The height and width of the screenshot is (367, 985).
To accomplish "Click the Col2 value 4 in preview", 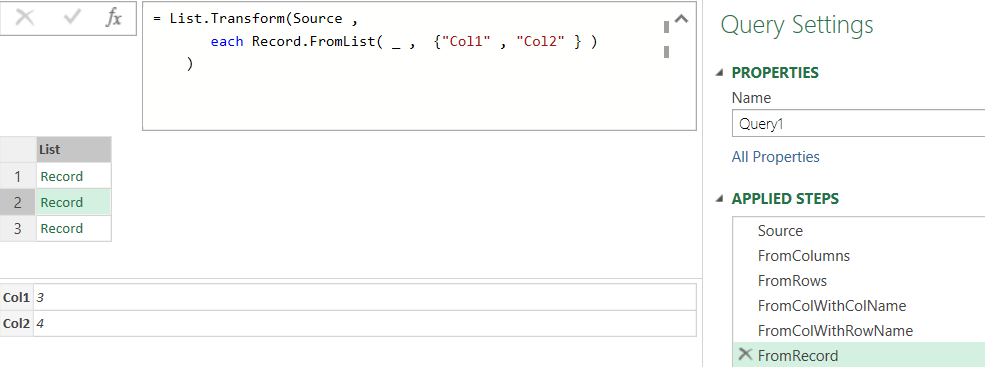I will click(x=40, y=324).
